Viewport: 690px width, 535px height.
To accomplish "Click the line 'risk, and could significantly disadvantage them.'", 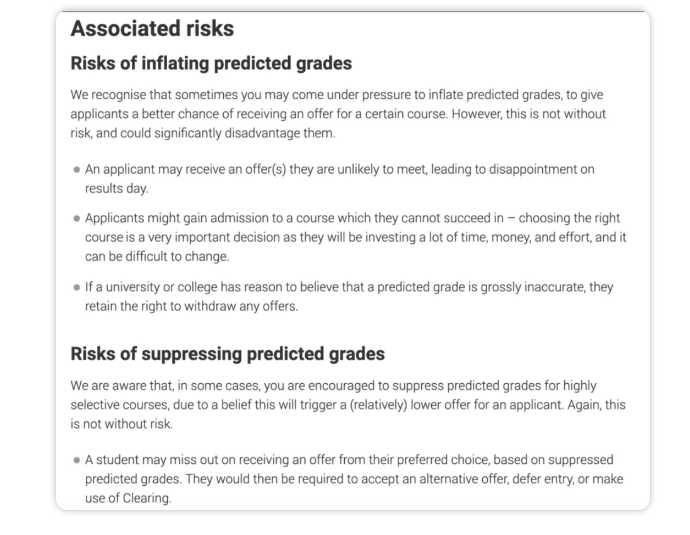I will pos(203,133).
